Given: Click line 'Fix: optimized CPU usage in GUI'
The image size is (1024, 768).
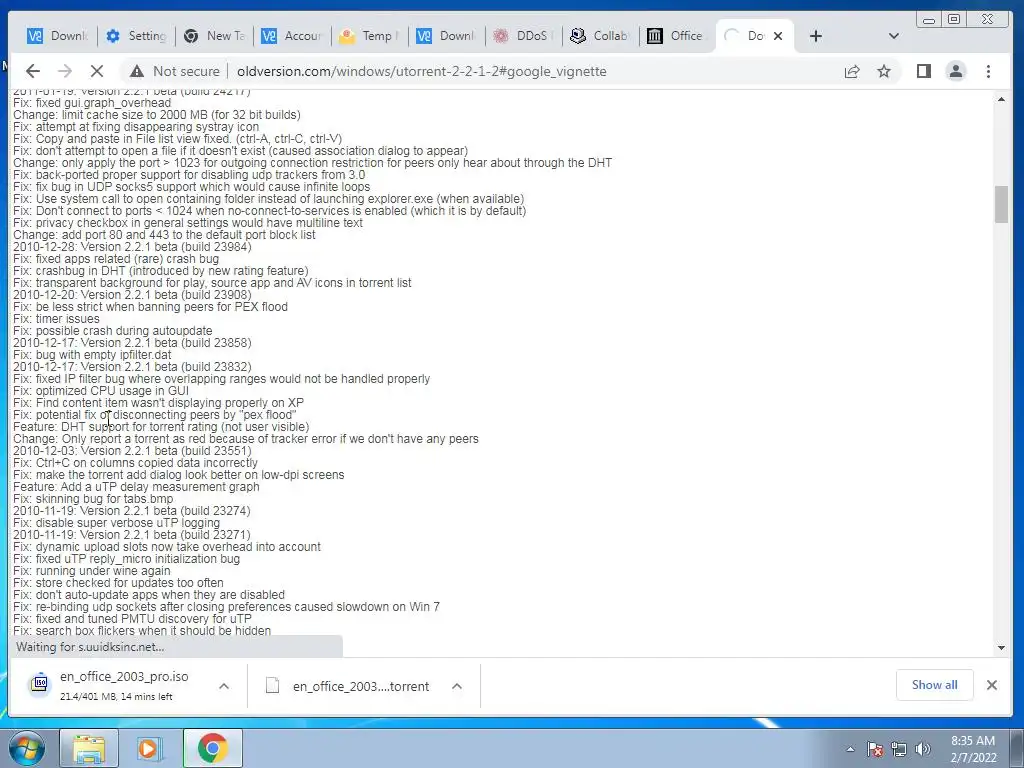Looking at the screenshot, I should pos(101,391).
